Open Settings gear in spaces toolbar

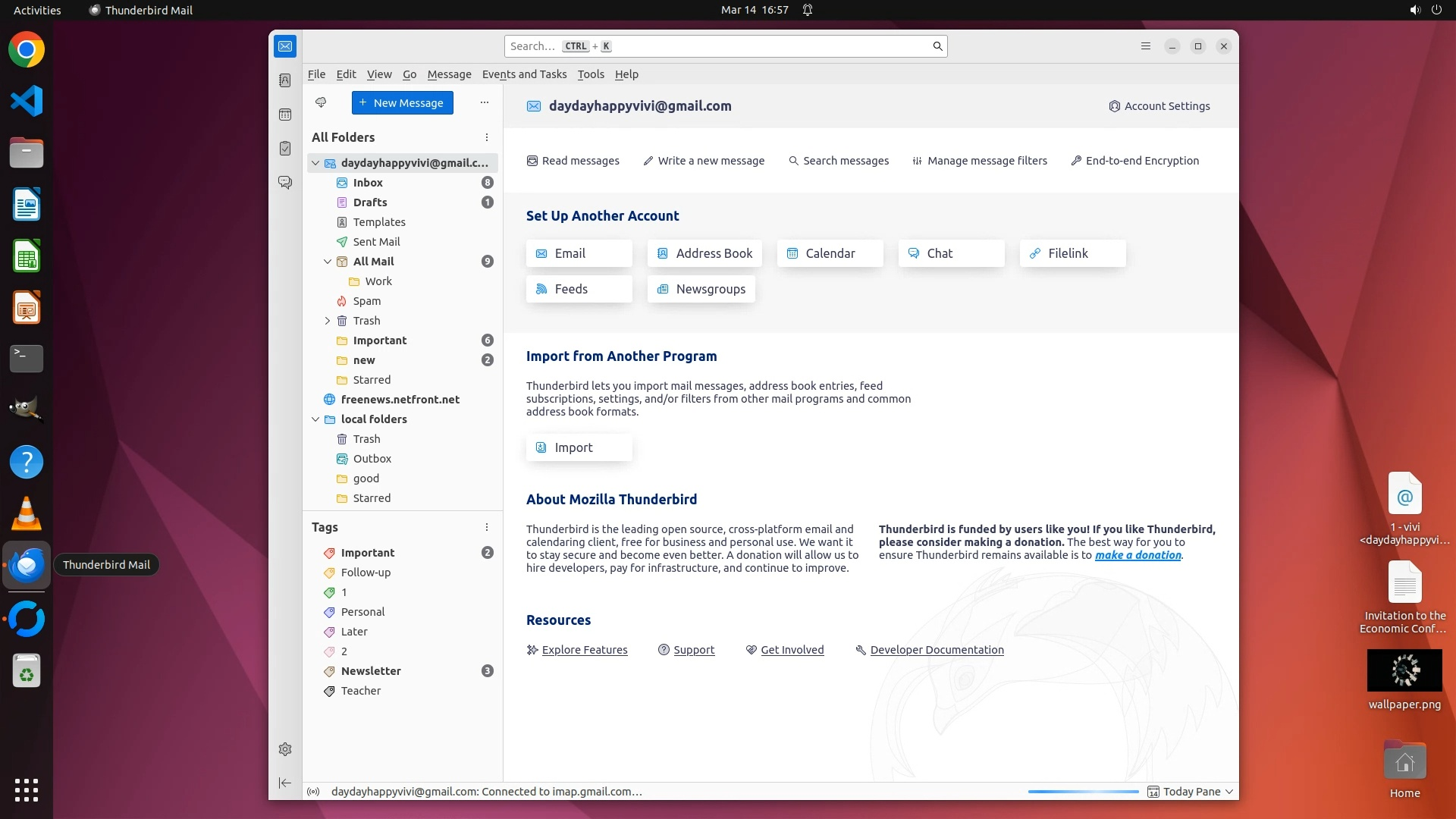tap(285, 749)
